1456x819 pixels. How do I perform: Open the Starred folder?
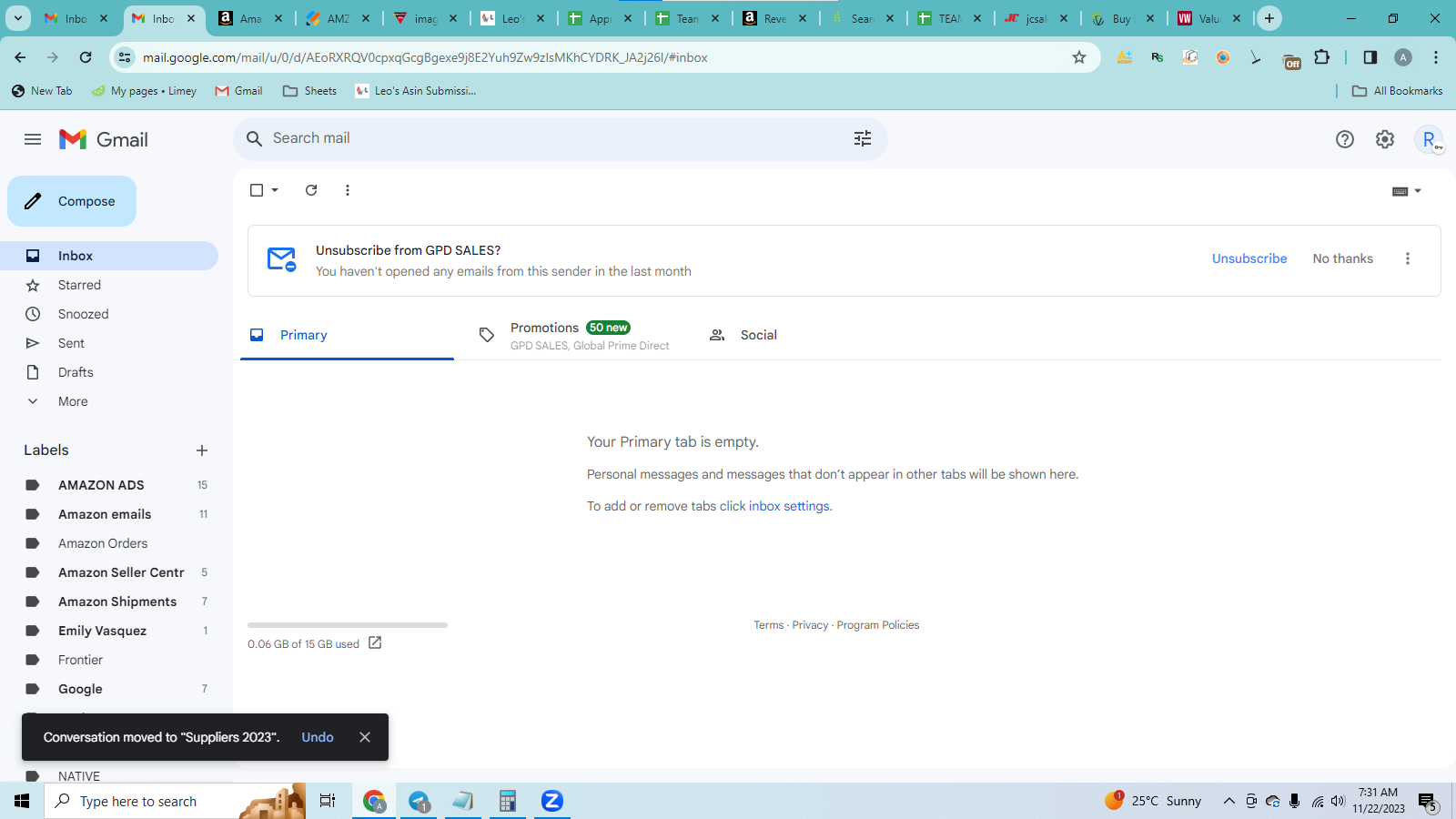109,285
